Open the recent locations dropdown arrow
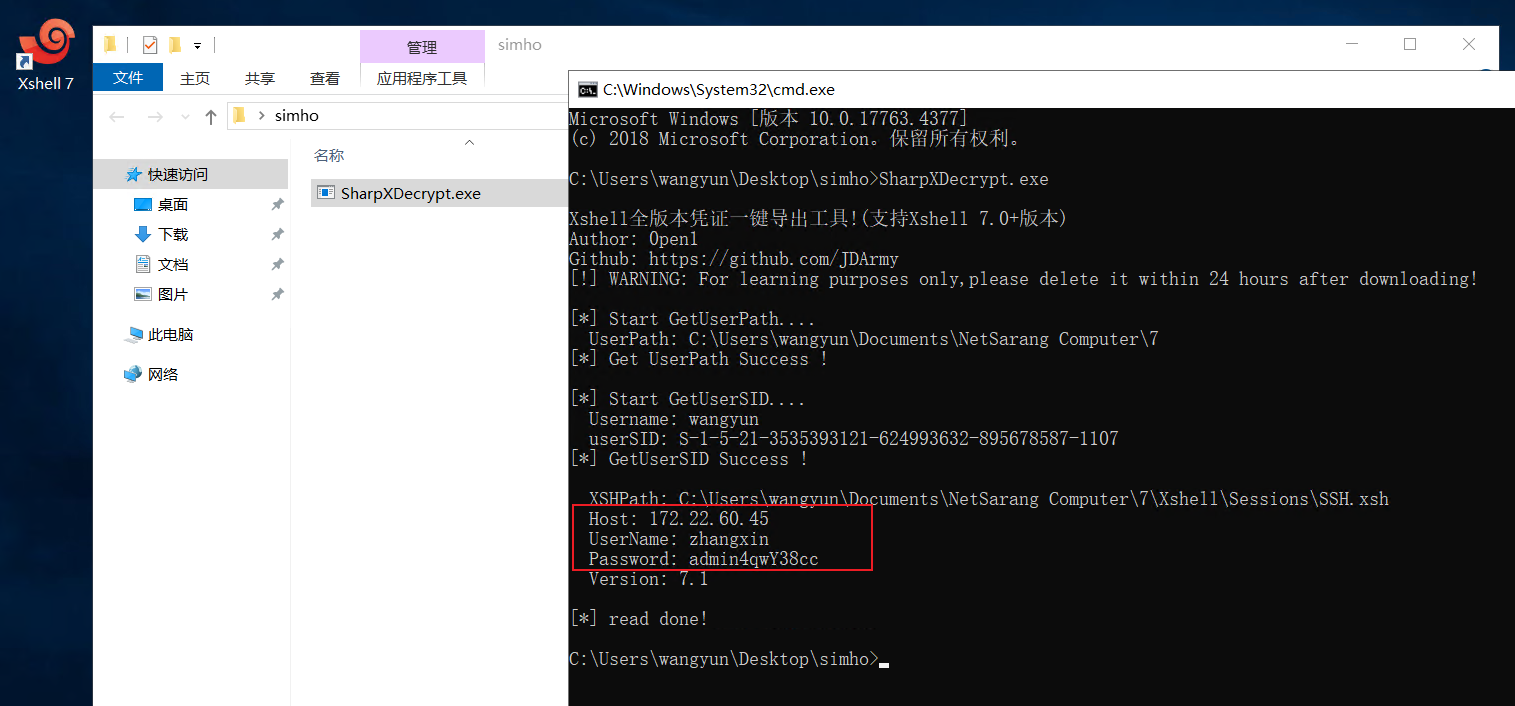 point(184,117)
